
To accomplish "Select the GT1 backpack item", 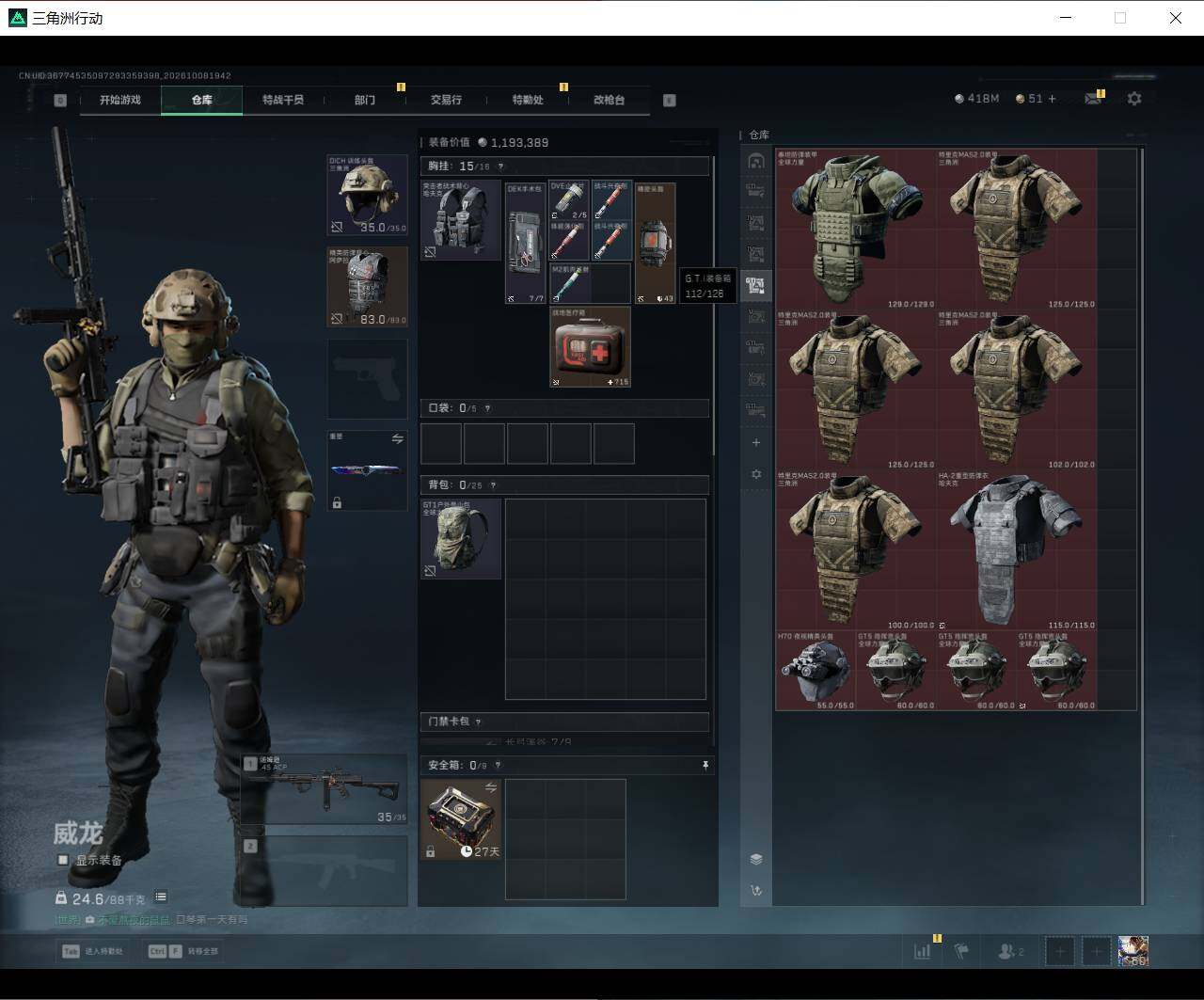I will point(461,538).
